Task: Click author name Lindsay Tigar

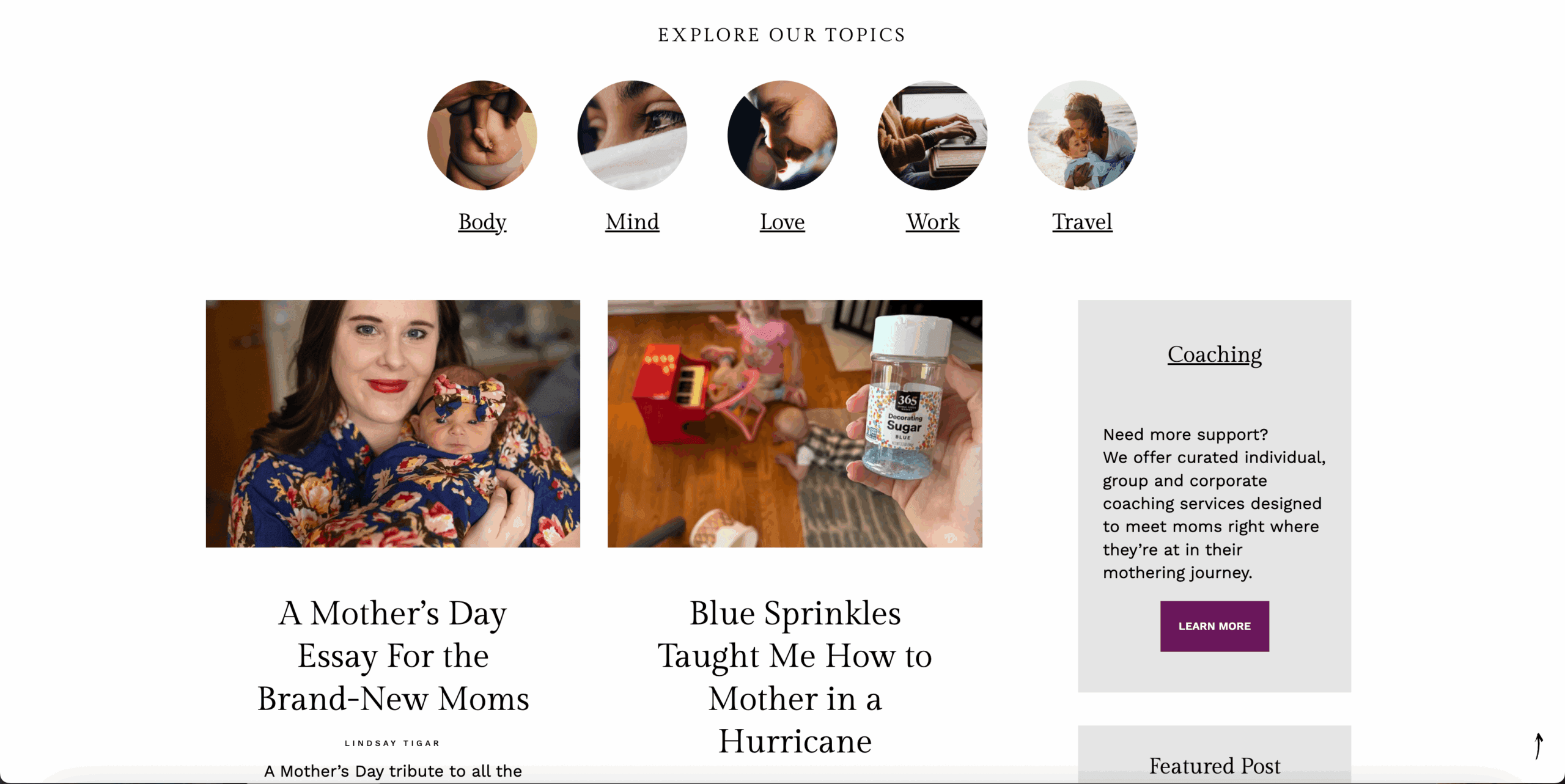Action: [392, 743]
